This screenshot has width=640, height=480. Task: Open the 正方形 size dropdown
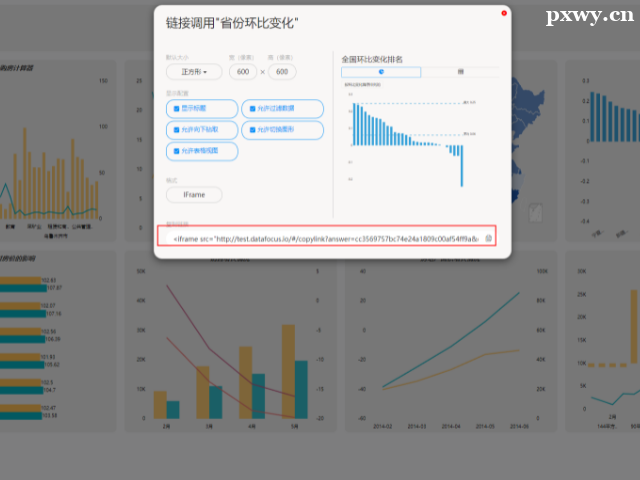click(x=194, y=72)
